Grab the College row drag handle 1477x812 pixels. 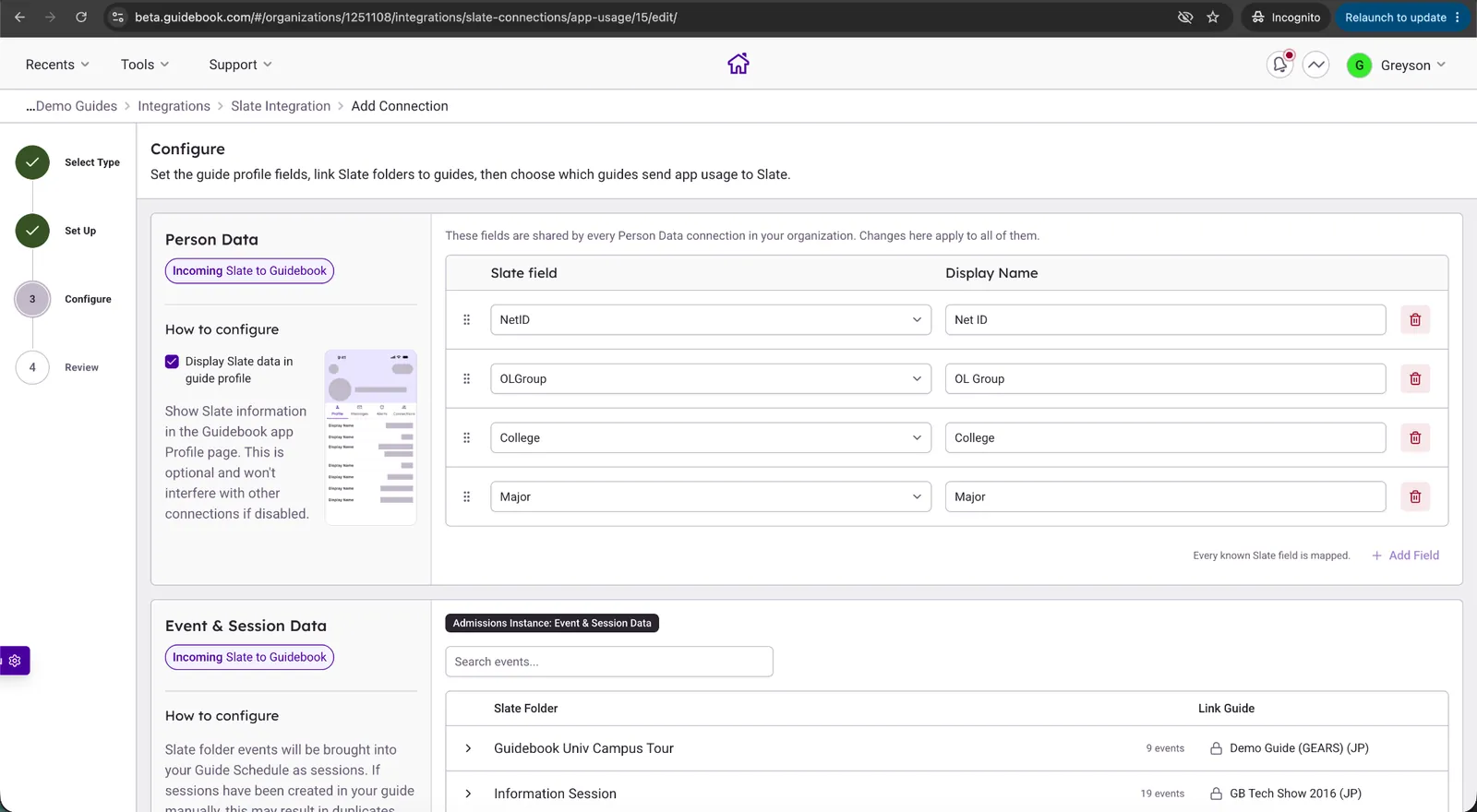[466, 437]
